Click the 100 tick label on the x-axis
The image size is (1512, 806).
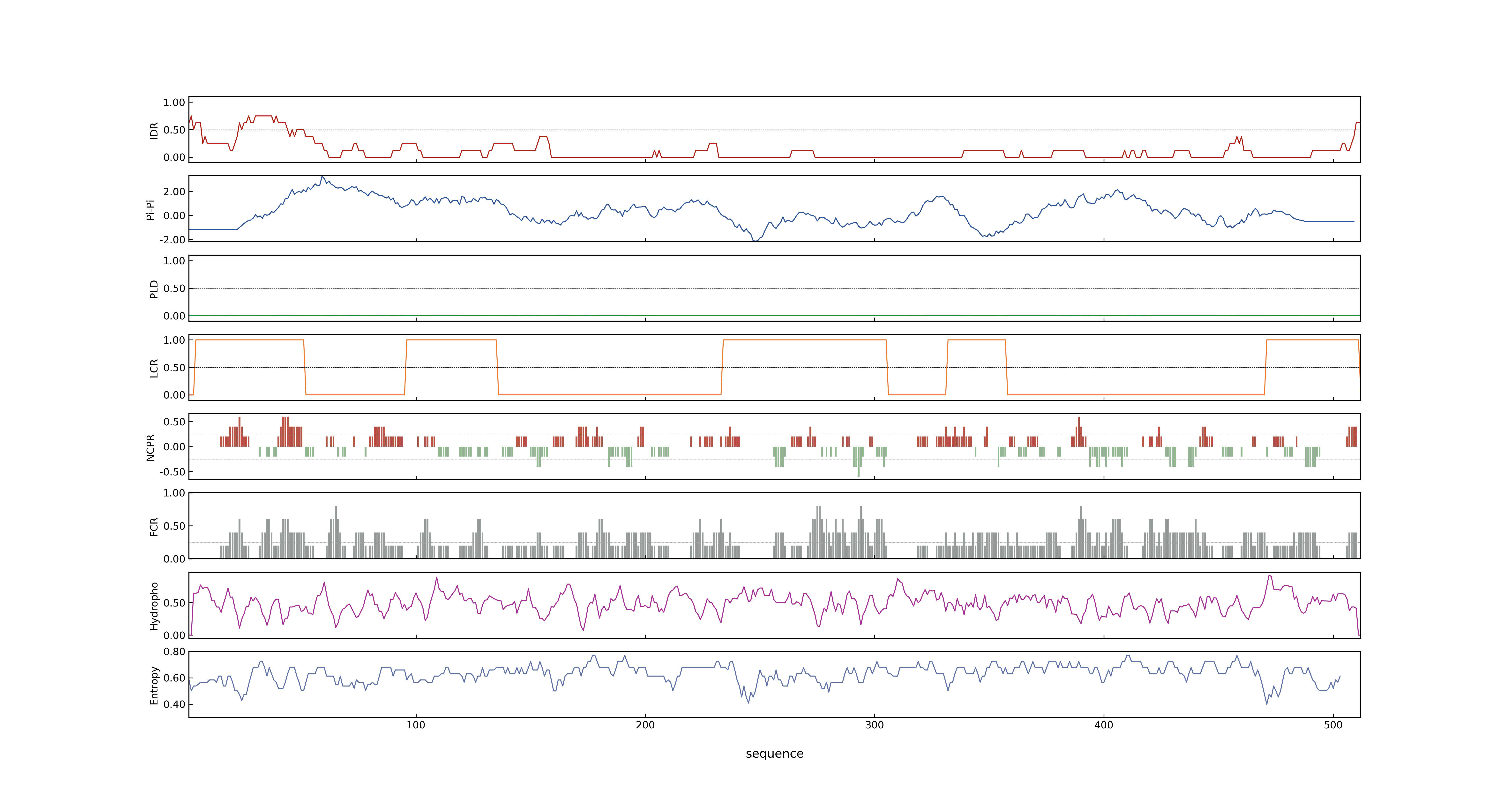click(x=416, y=725)
